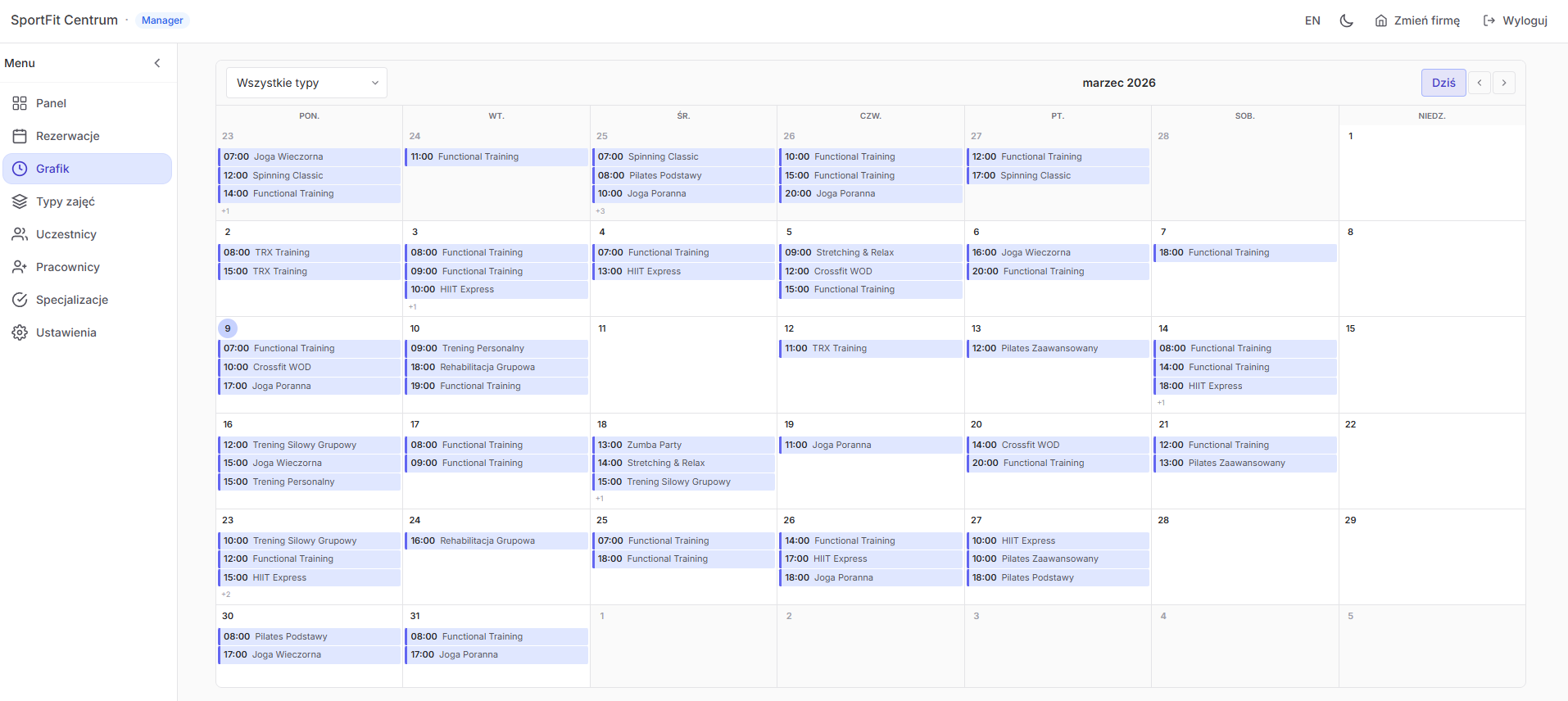1568x701 pixels.
Task: Open the 10:00 Crossfit WOD event on March 9
Action: pos(309,367)
